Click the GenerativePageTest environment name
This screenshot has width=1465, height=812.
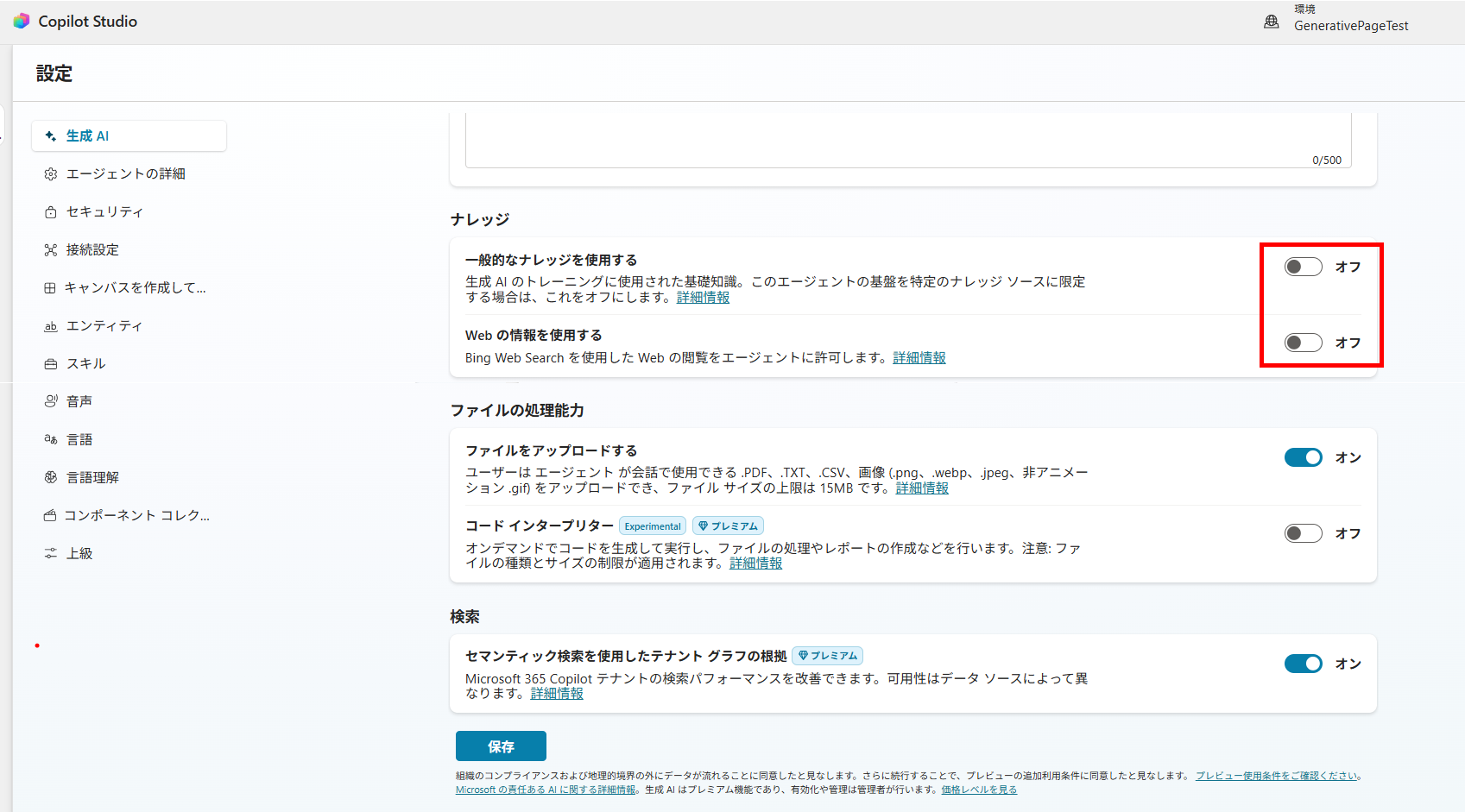[x=1351, y=26]
